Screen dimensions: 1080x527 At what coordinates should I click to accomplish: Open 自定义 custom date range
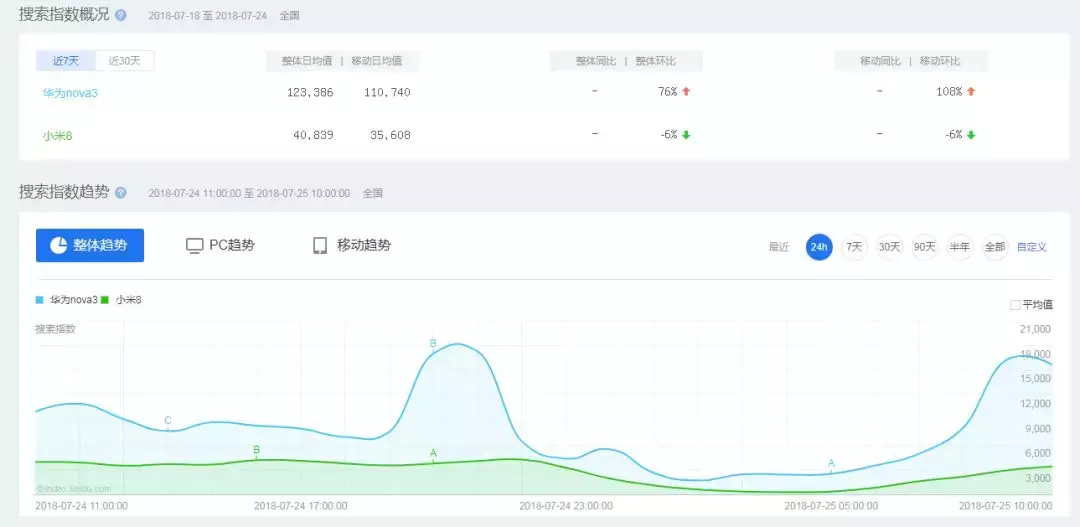click(1032, 247)
